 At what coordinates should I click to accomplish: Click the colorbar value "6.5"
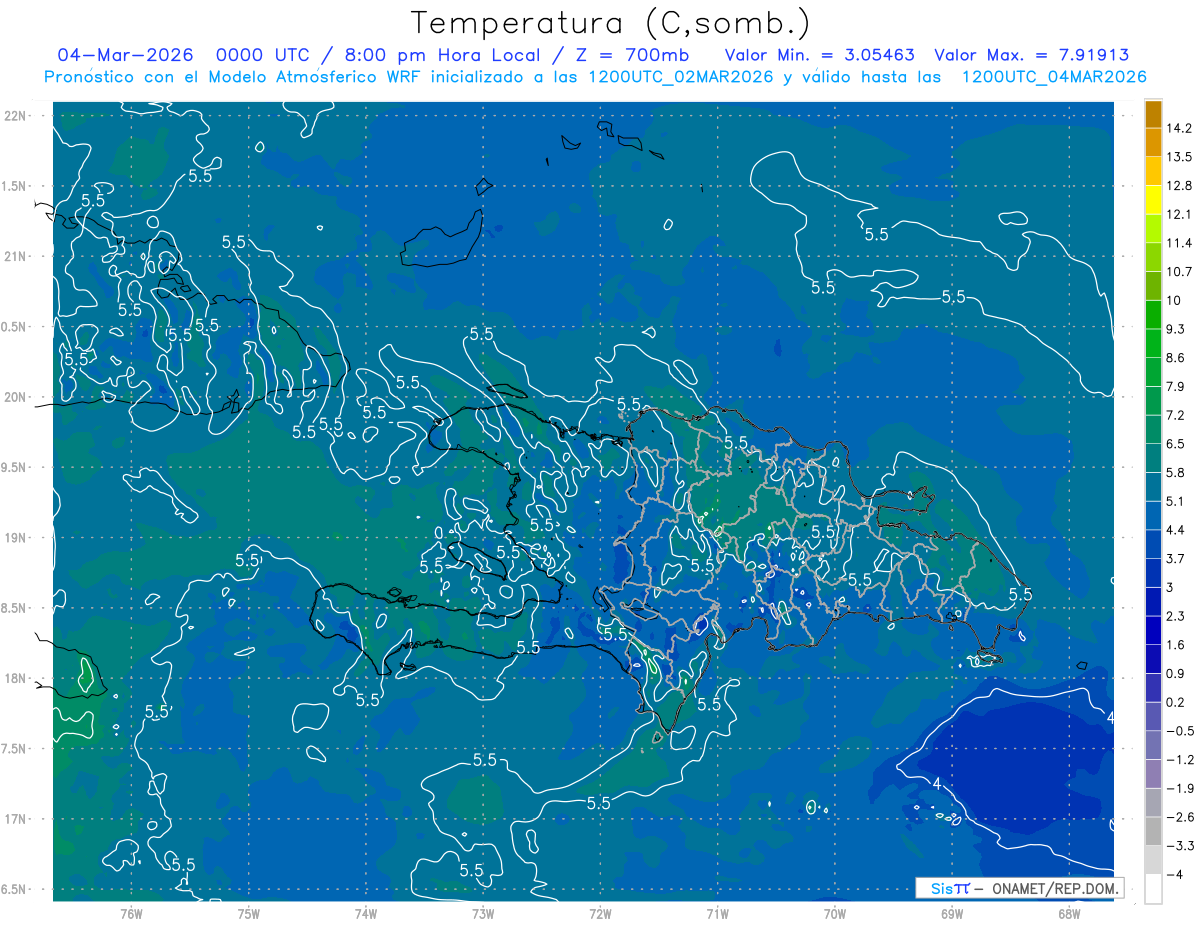click(x=1176, y=444)
